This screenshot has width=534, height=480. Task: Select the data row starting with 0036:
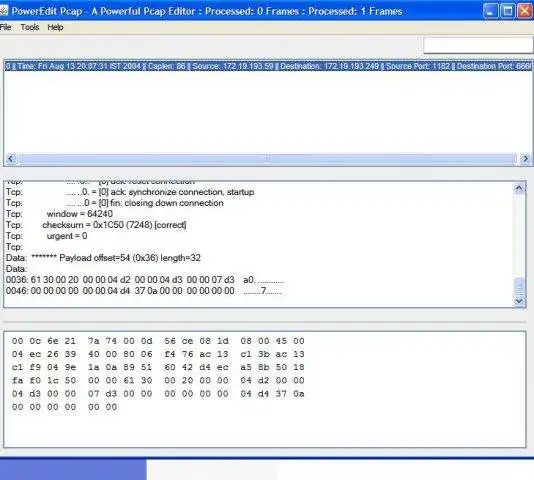145,280
